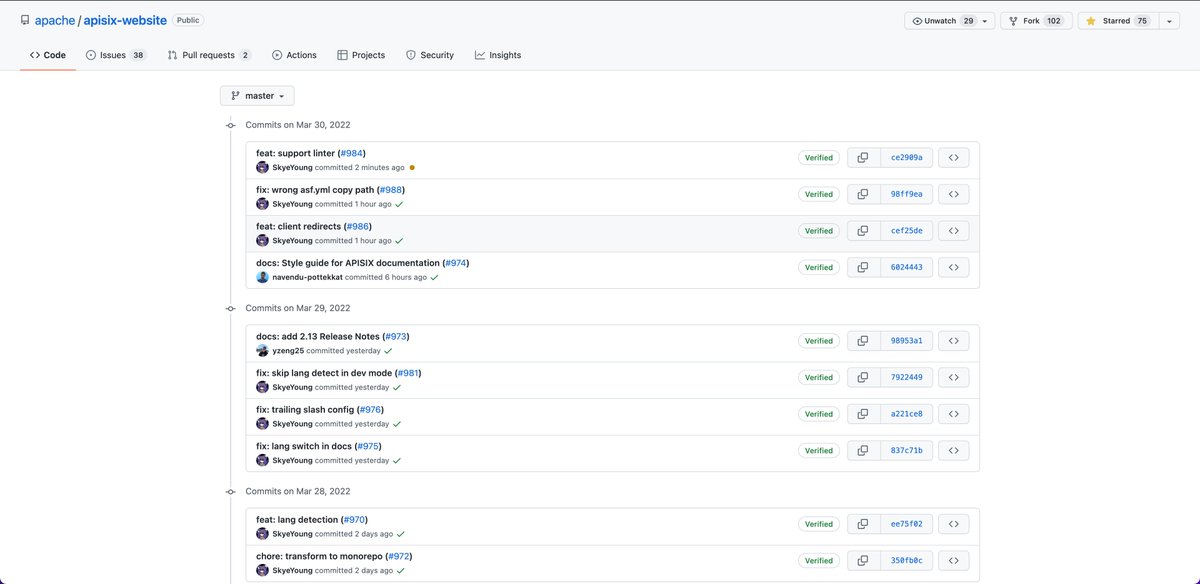Unwatch the apisix-website repository

click(x=940, y=19)
